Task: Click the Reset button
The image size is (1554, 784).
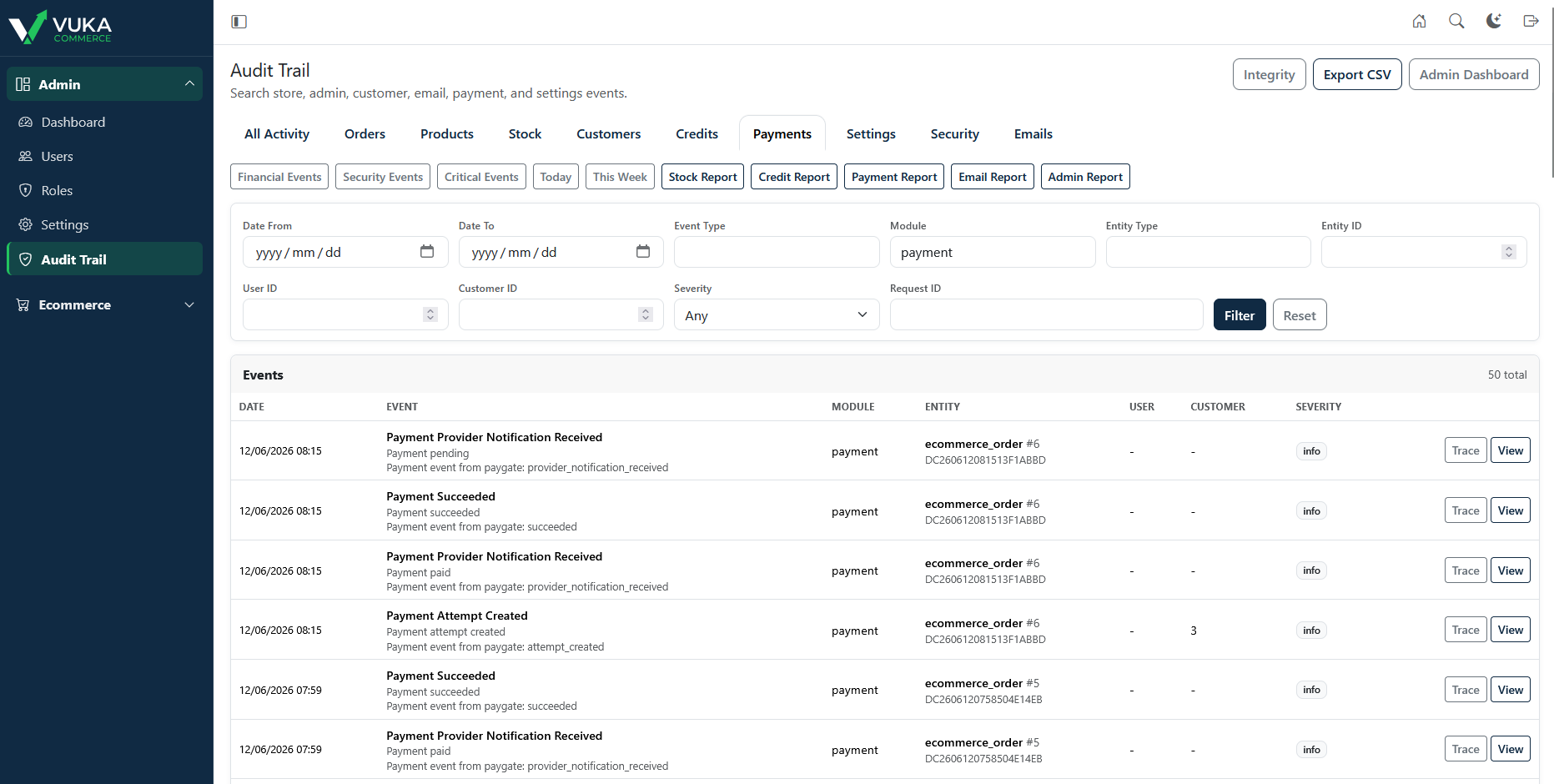Action: pyautogui.click(x=1300, y=314)
